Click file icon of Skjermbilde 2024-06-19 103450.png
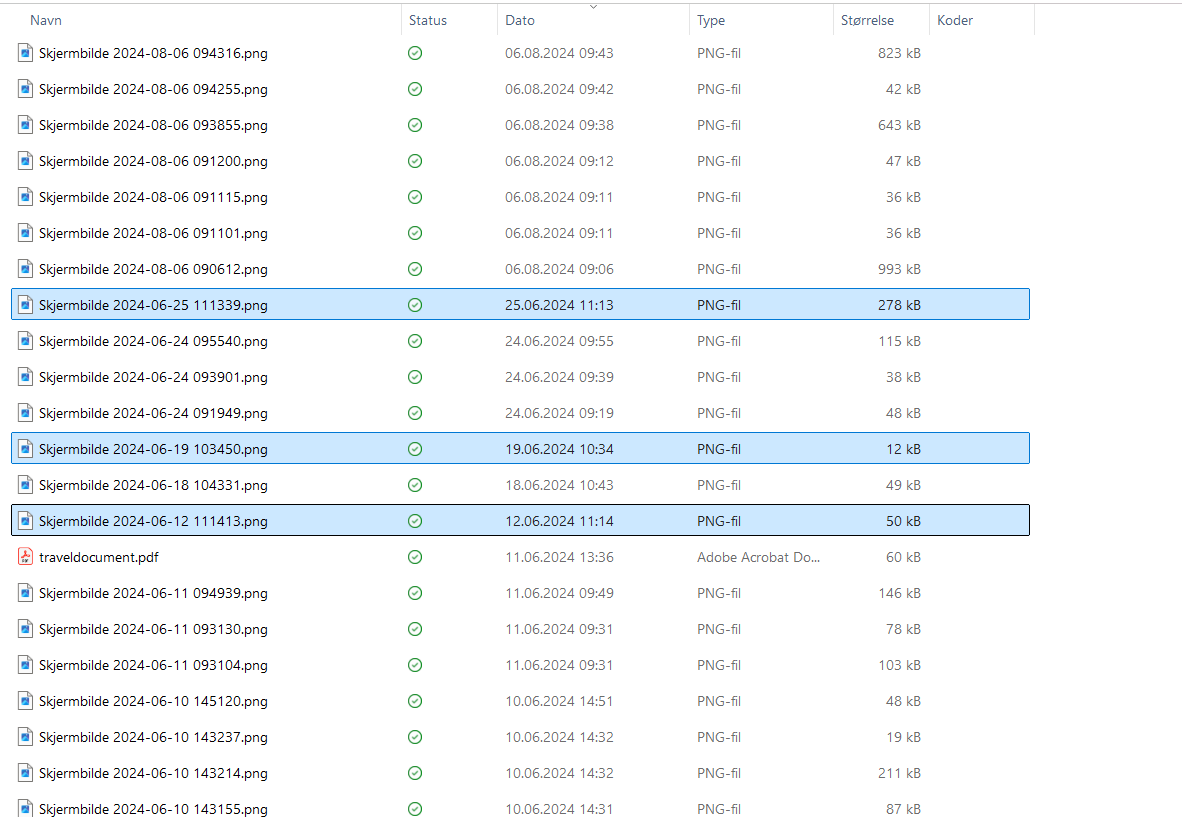The height and width of the screenshot is (817, 1182). (26, 449)
